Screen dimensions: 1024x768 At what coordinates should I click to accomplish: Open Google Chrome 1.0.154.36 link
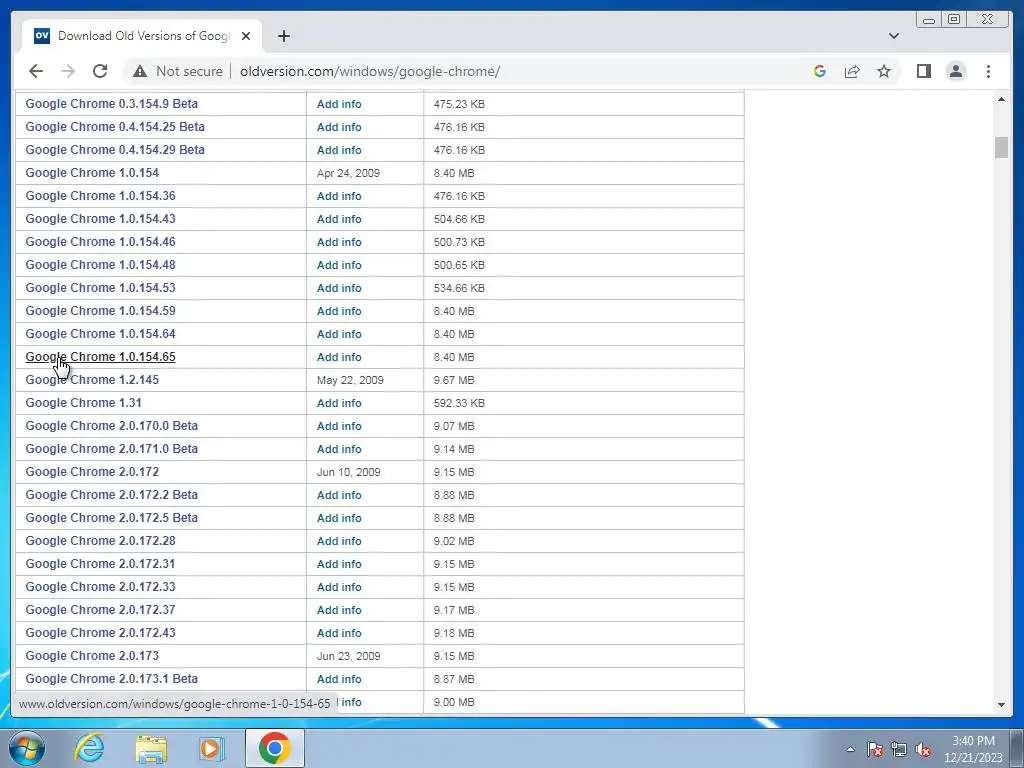point(101,196)
